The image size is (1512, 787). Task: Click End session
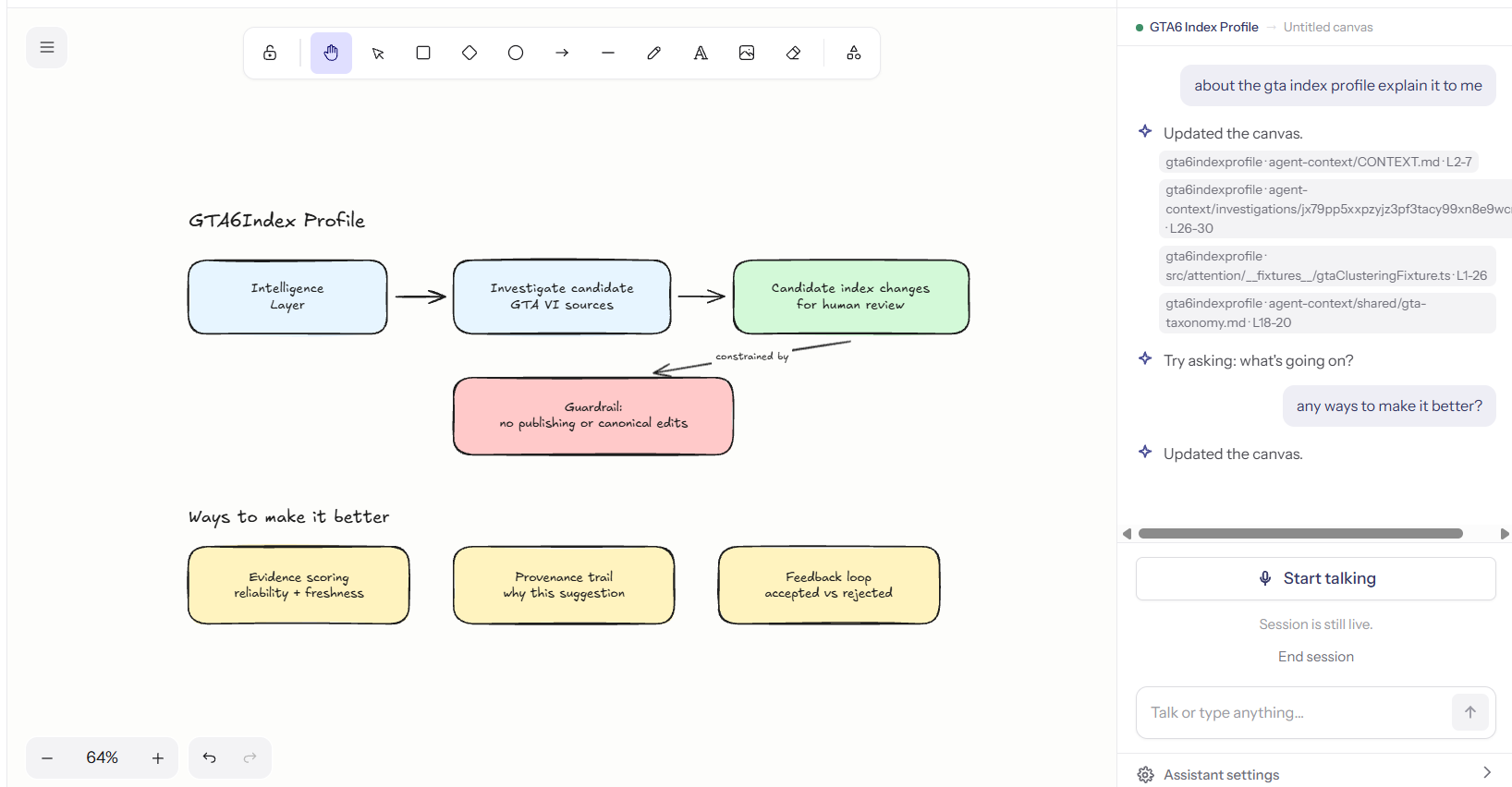coord(1315,657)
